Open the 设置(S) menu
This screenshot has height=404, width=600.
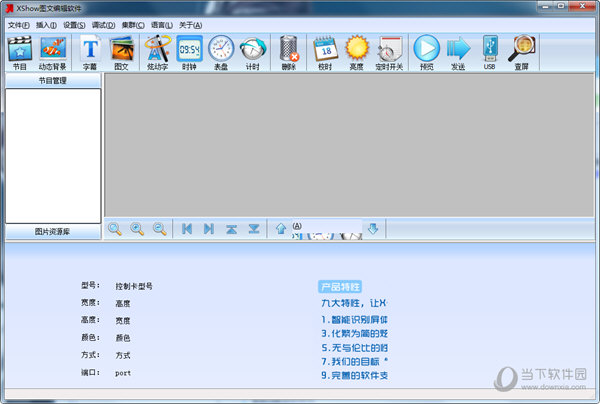(74, 25)
